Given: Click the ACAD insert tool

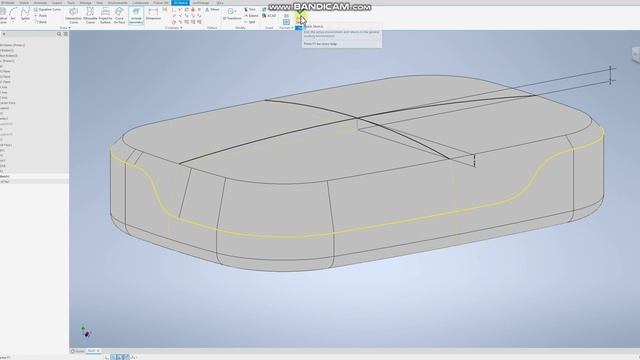Looking at the screenshot, I should [269, 16].
